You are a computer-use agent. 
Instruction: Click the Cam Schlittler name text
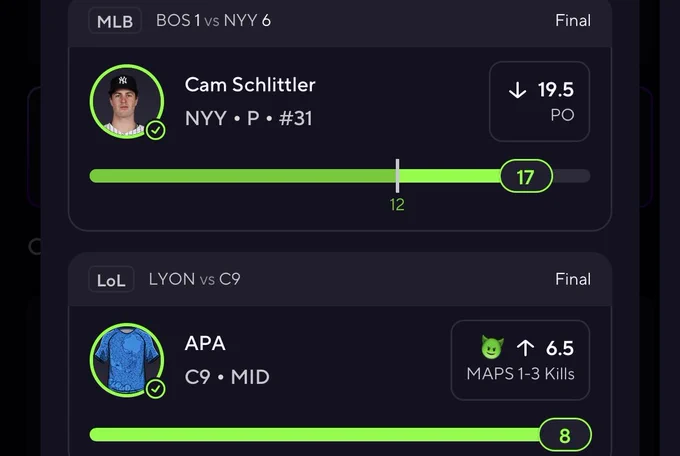pyautogui.click(x=250, y=85)
